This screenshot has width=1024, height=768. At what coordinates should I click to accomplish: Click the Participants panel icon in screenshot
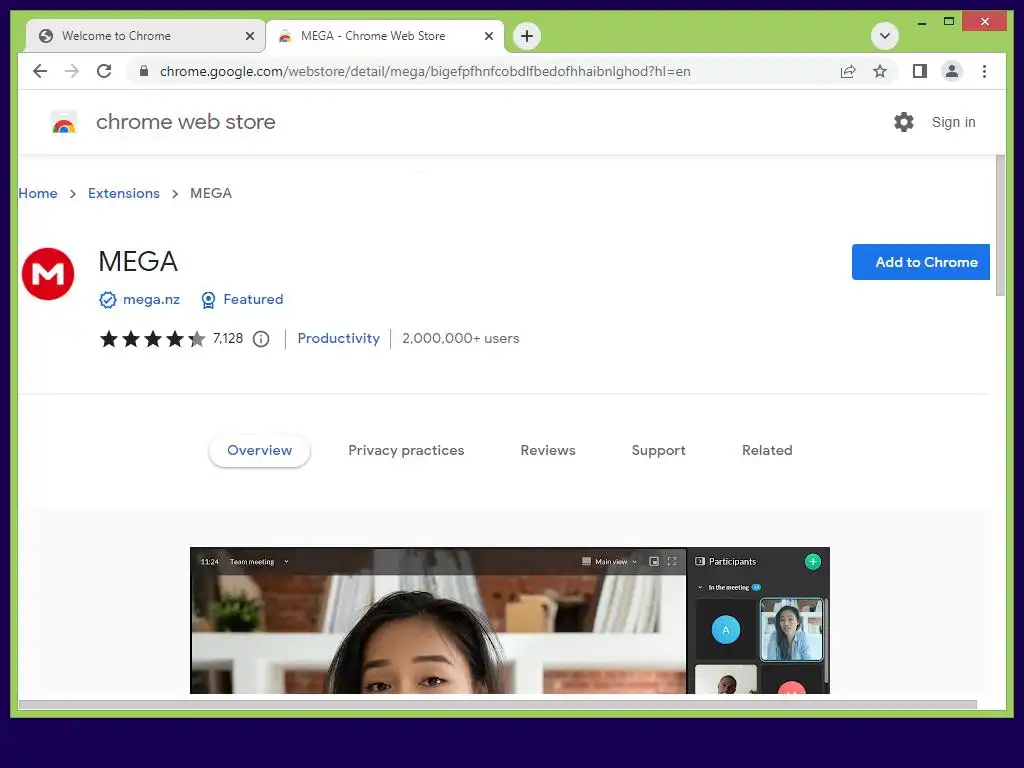[x=700, y=561]
